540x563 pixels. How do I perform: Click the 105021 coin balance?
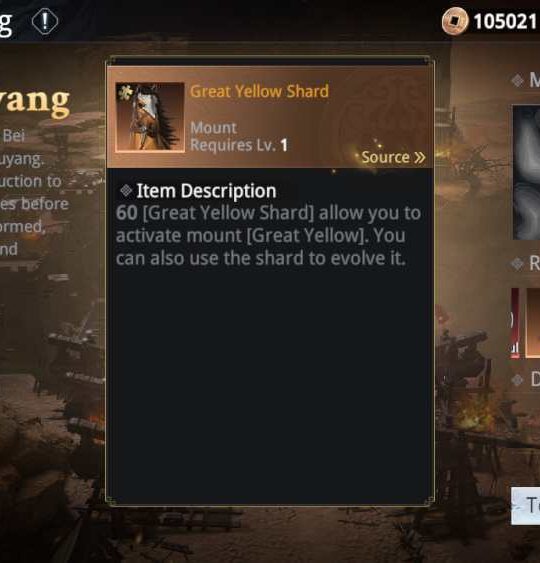pyautogui.click(x=506, y=22)
